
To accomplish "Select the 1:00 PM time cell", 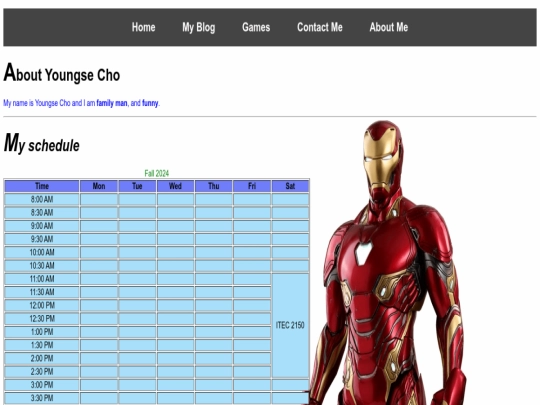I will (x=42, y=332).
